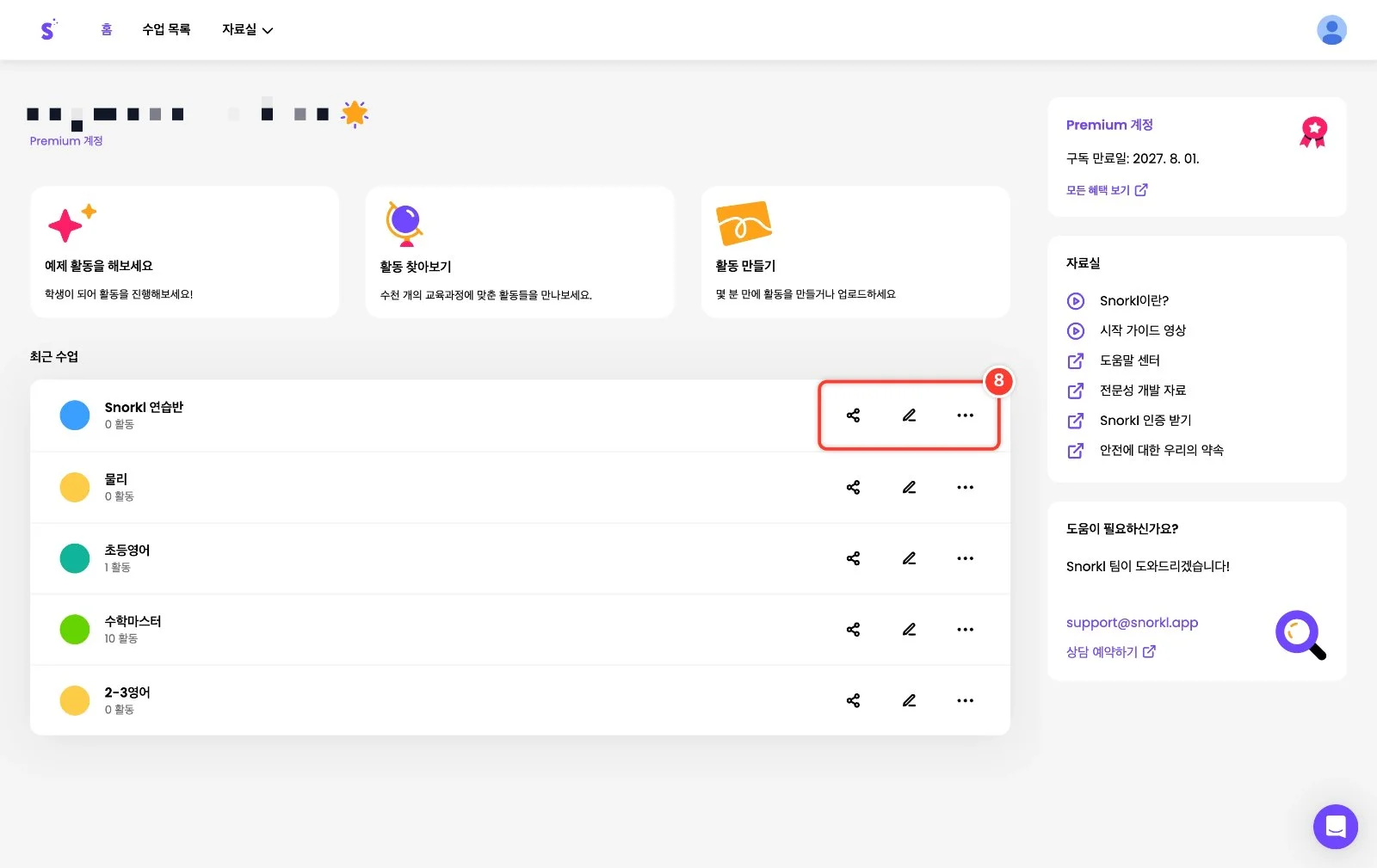Click the Snorkl logo in the navbar
Viewport: 1377px width, 868px height.
[48, 30]
